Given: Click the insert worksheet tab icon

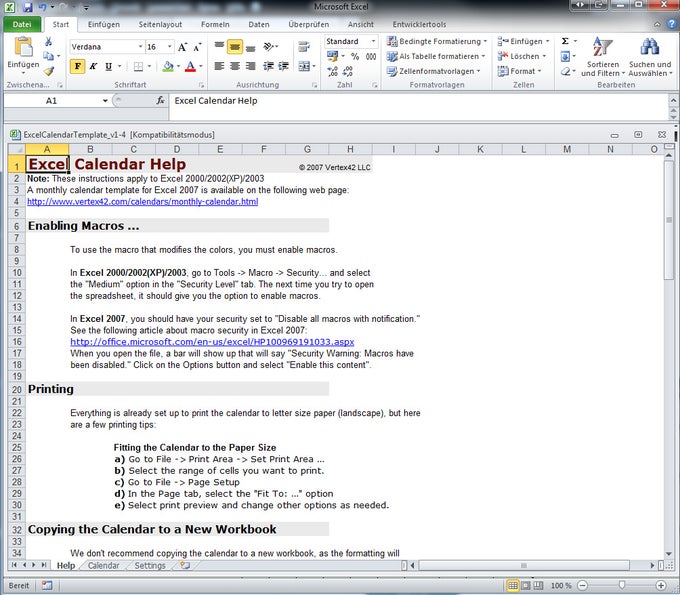Looking at the screenshot, I should tap(185, 565).
